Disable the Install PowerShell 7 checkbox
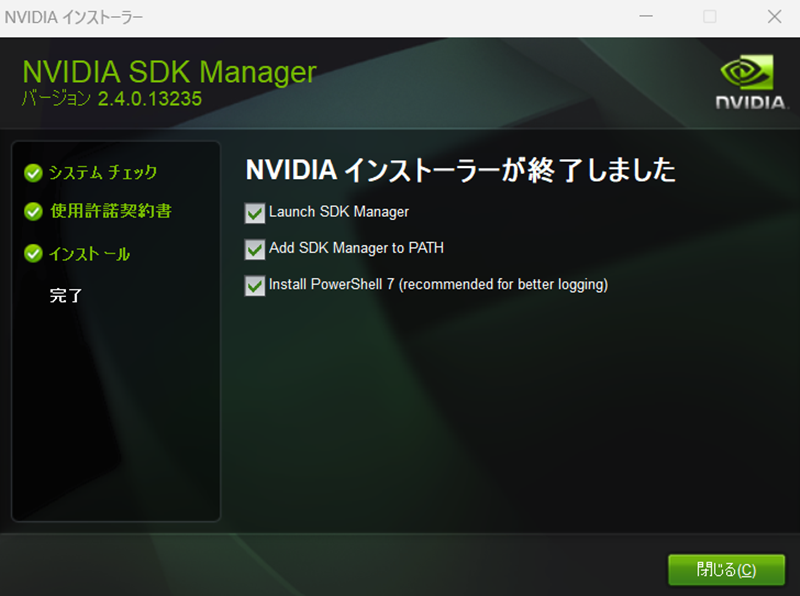 (x=254, y=285)
